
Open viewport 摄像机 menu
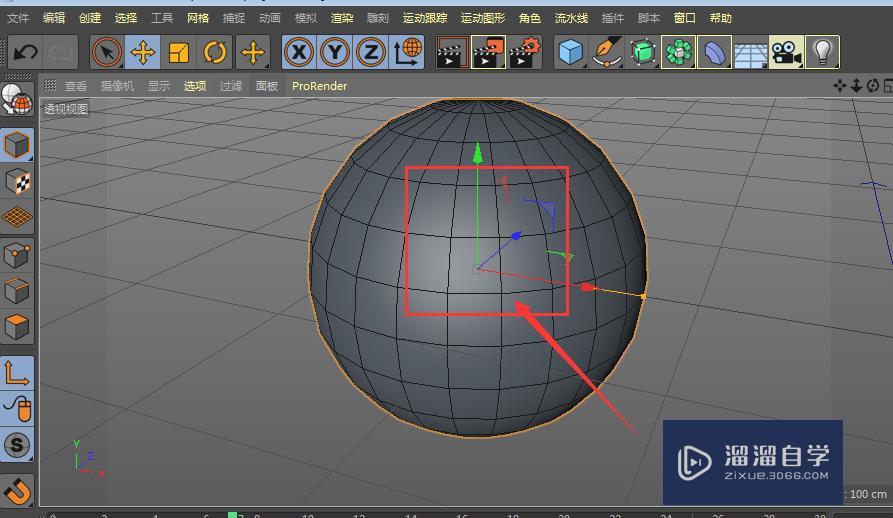click(x=117, y=86)
